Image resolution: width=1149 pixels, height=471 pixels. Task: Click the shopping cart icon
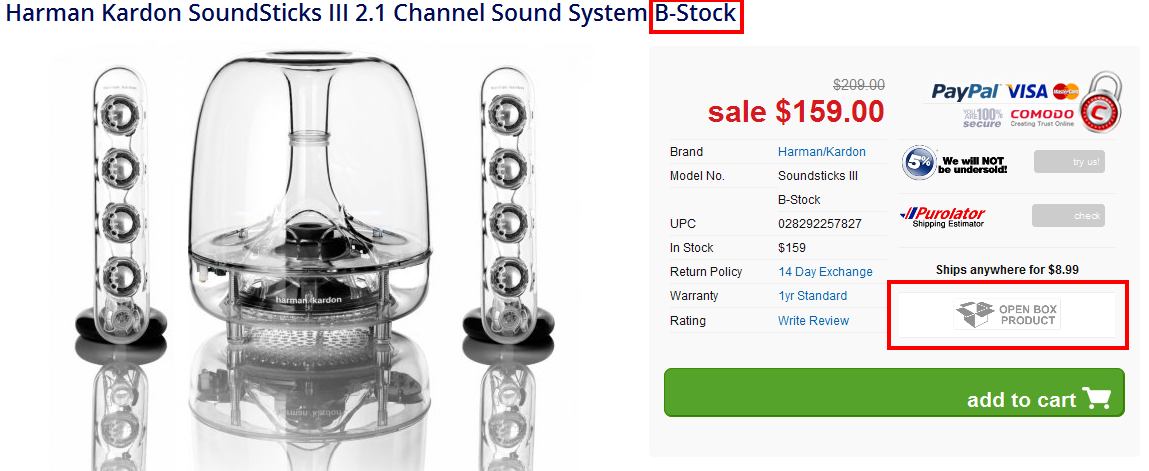1097,399
